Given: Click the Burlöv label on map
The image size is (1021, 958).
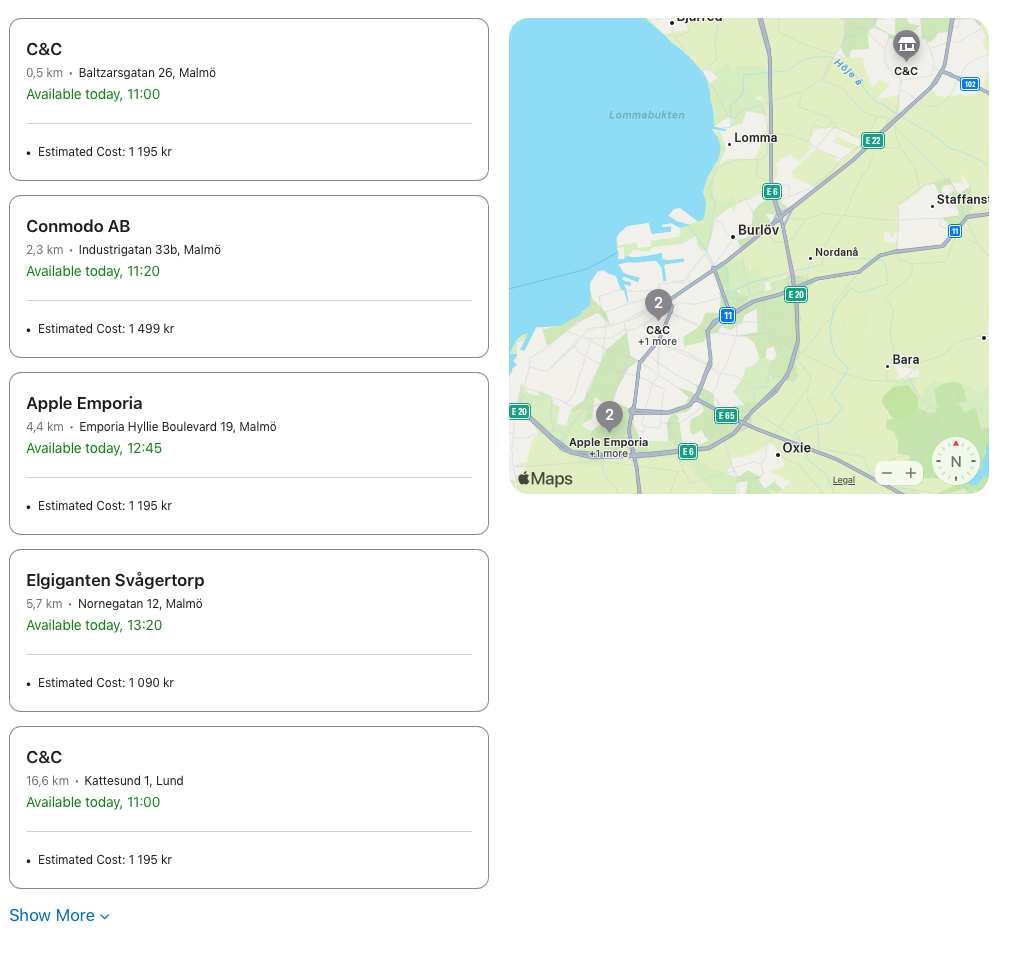Looking at the screenshot, I should (758, 230).
